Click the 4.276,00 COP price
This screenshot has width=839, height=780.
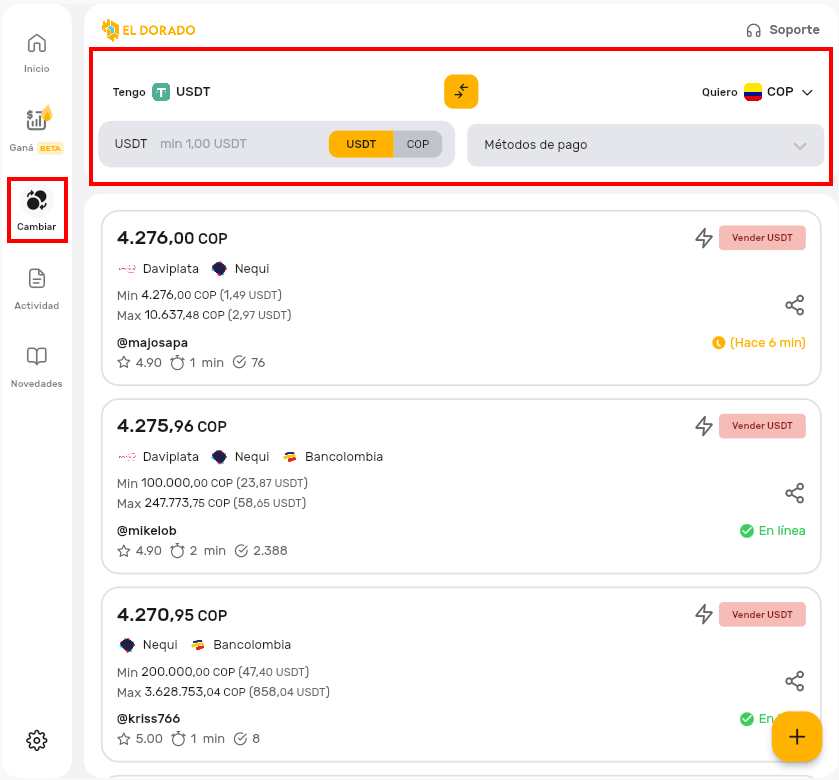tap(172, 238)
